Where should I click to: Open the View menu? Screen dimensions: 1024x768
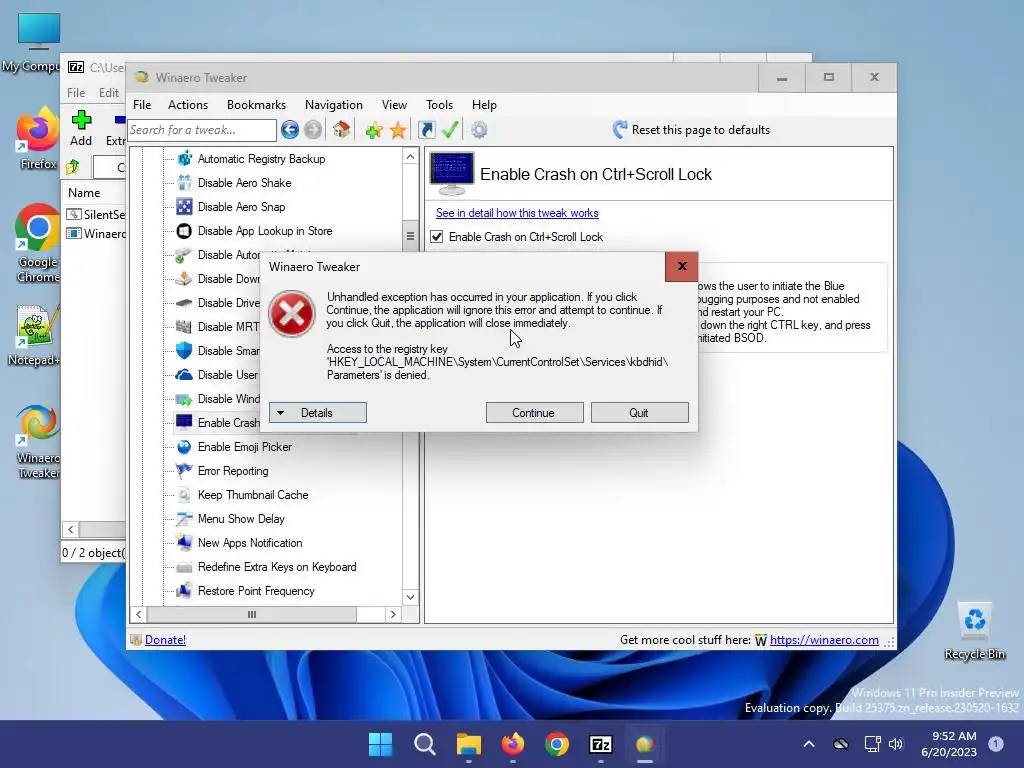(394, 105)
